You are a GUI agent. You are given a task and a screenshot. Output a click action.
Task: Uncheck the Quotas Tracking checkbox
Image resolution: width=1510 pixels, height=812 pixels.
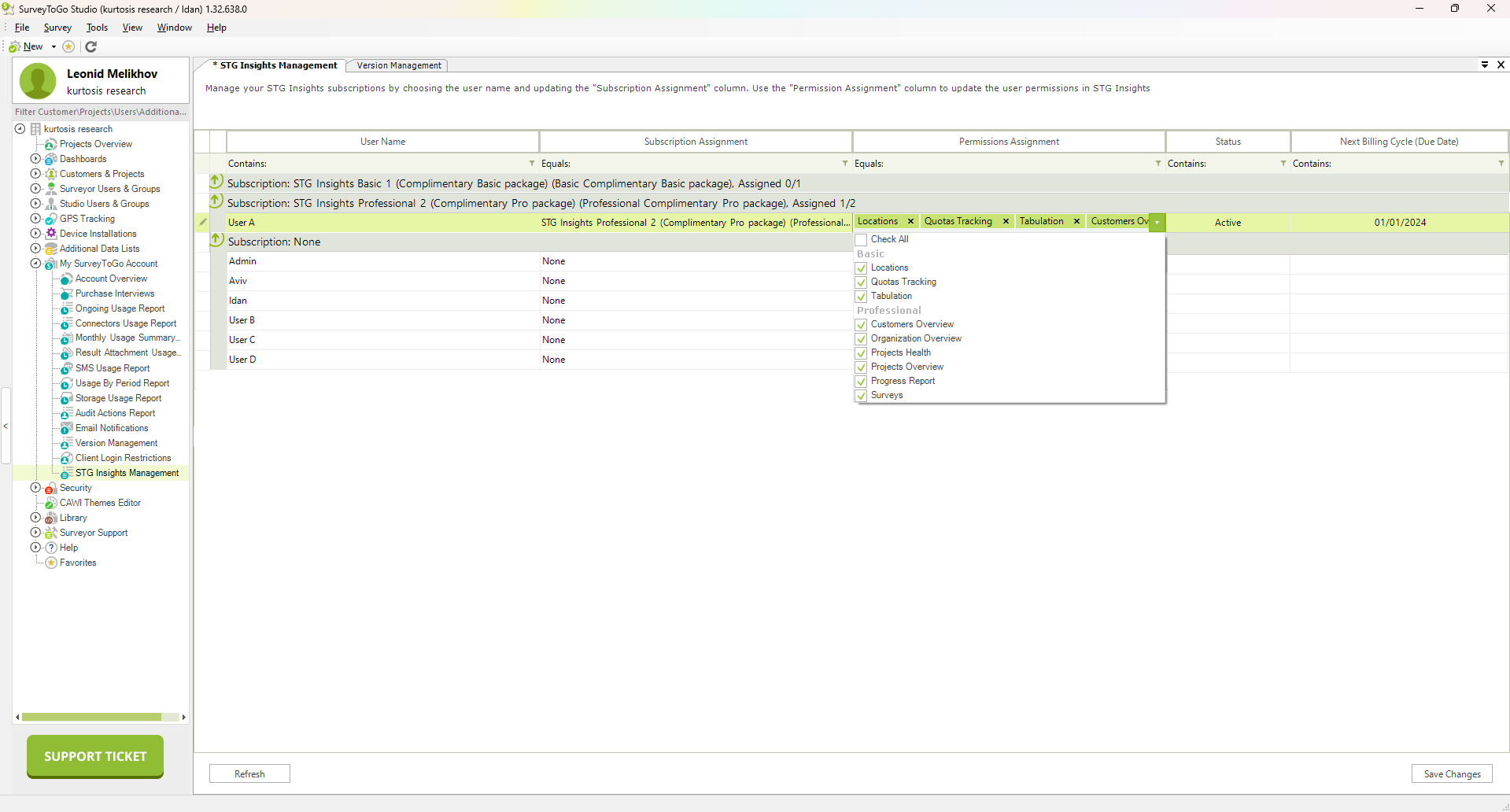click(862, 282)
